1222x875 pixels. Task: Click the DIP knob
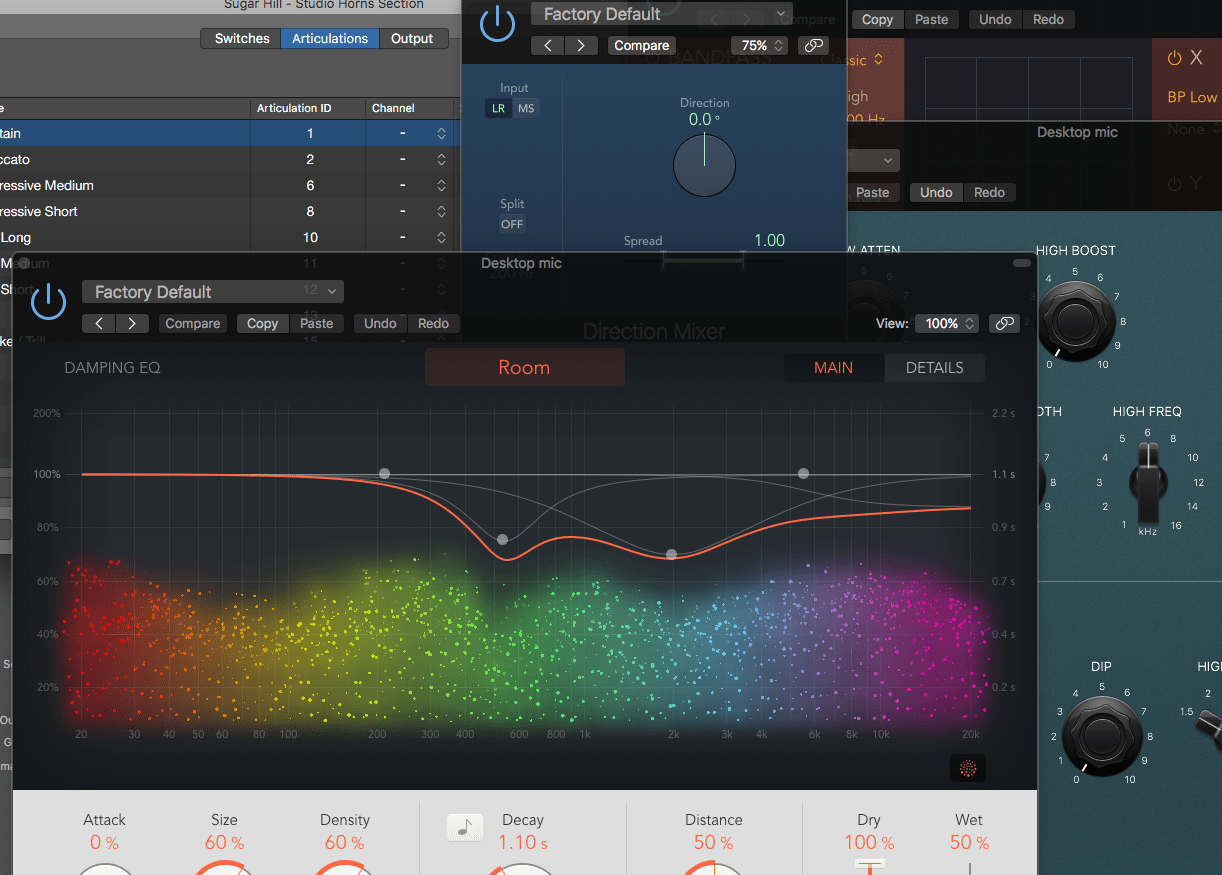[1103, 737]
